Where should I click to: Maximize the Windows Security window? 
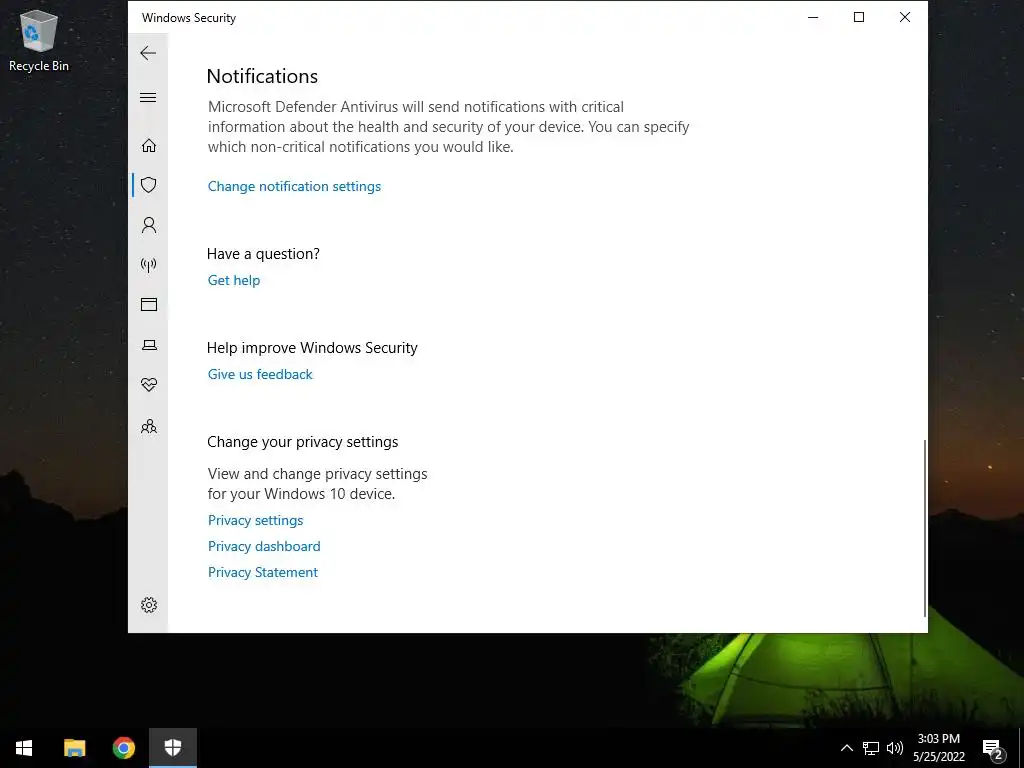(x=859, y=18)
